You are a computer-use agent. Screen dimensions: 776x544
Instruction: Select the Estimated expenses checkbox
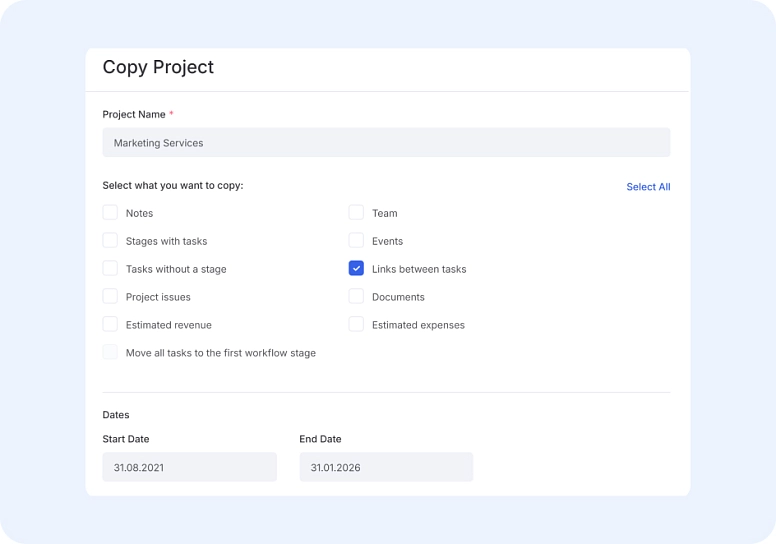356,325
